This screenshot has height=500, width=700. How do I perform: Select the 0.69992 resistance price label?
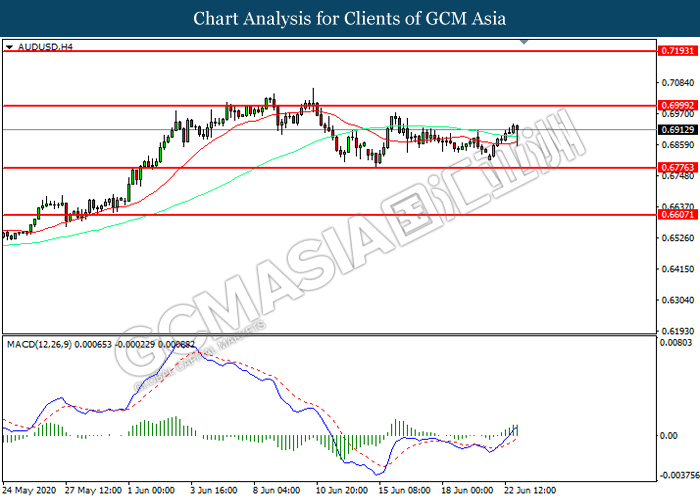pyautogui.click(x=678, y=106)
